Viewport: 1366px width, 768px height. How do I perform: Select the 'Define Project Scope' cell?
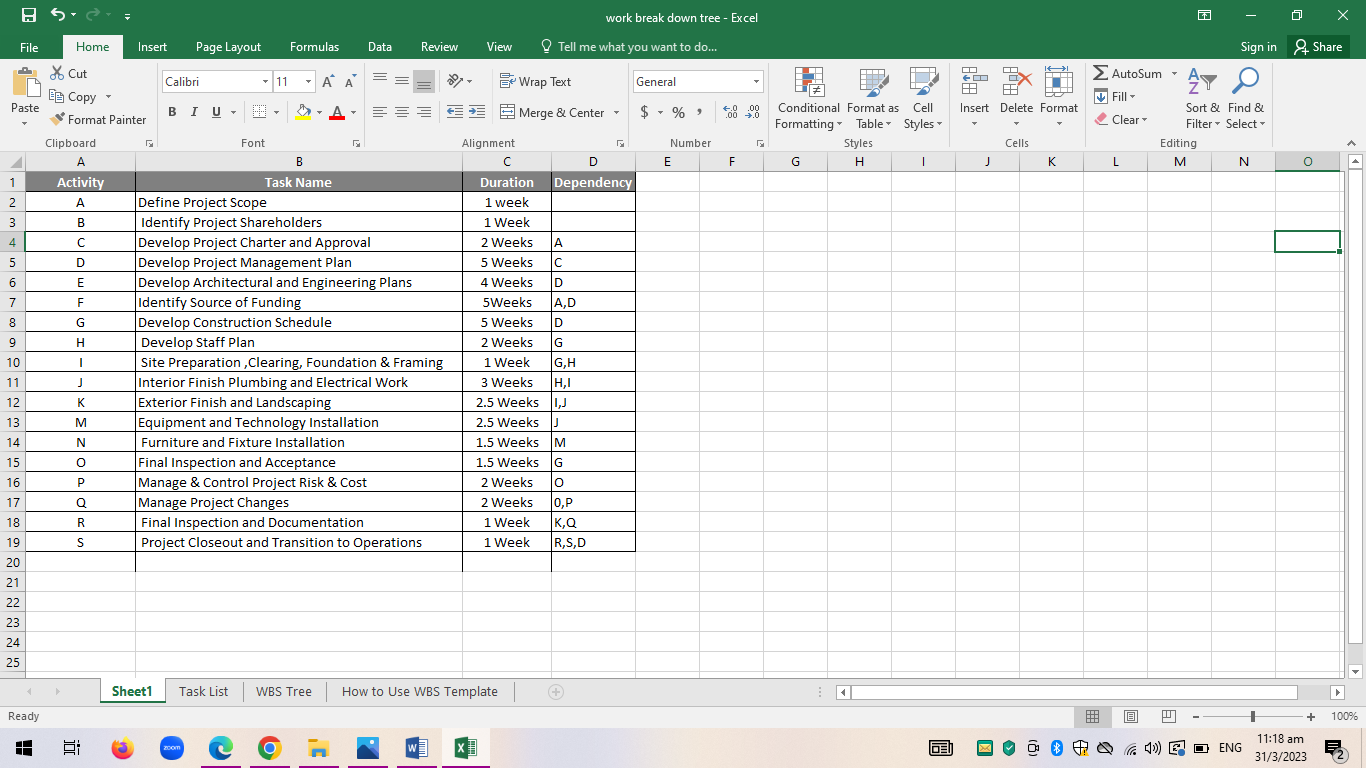(299, 202)
